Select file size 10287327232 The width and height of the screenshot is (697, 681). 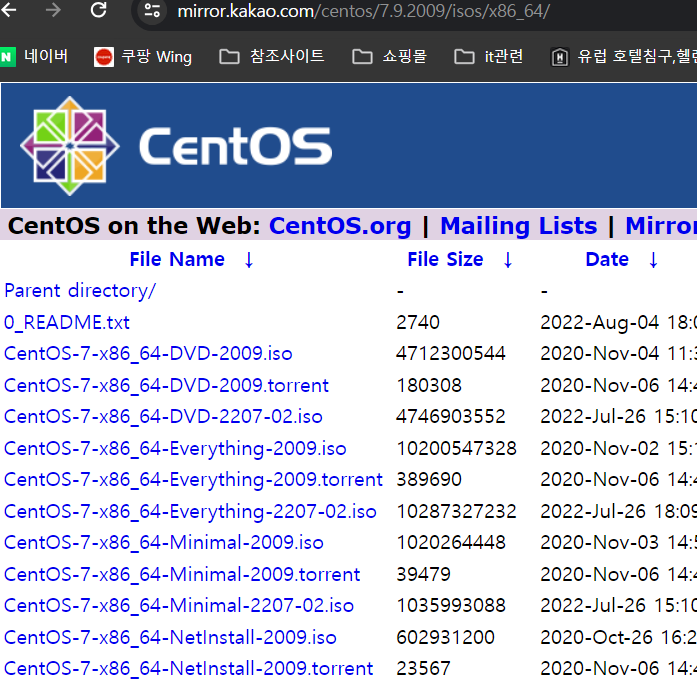pyautogui.click(x=456, y=512)
